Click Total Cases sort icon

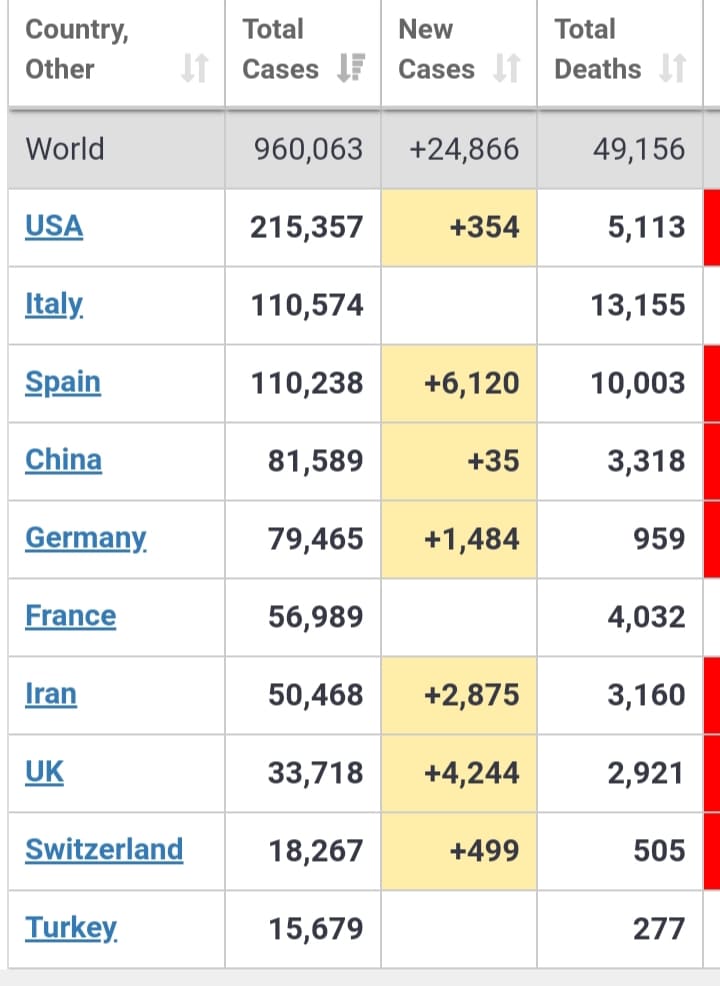coord(351,69)
